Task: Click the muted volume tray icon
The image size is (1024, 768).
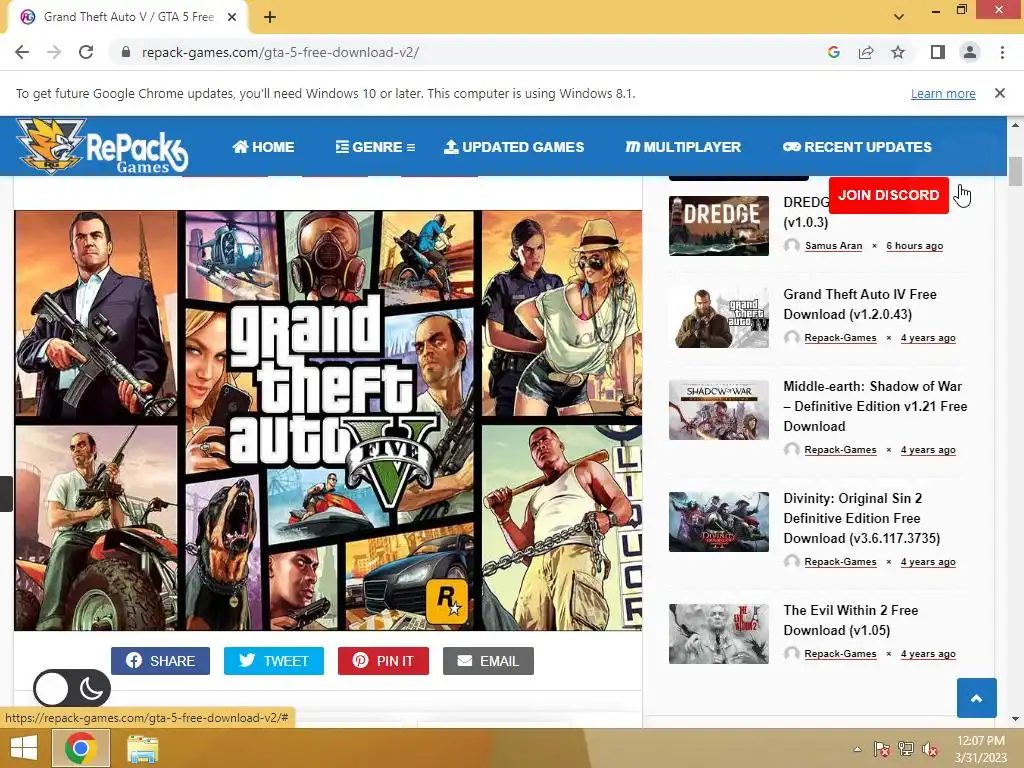Action: point(929,749)
